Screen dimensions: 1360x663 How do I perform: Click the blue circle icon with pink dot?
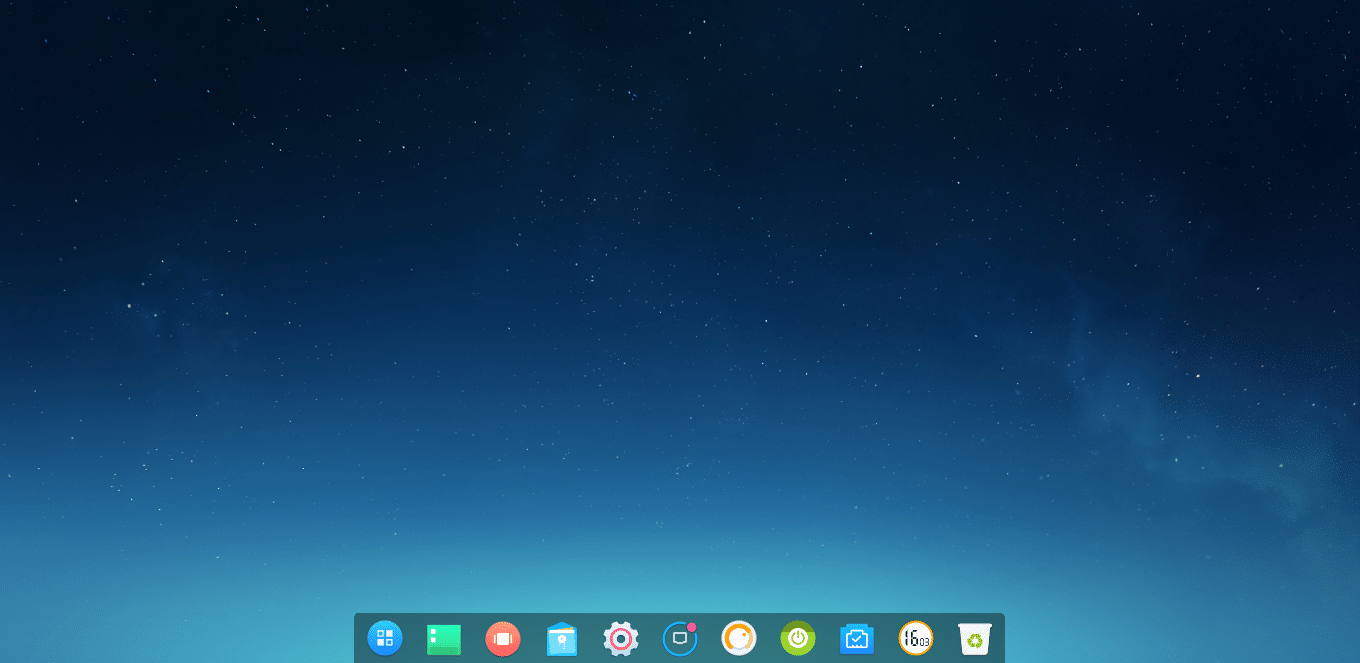(x=680, y=638)
